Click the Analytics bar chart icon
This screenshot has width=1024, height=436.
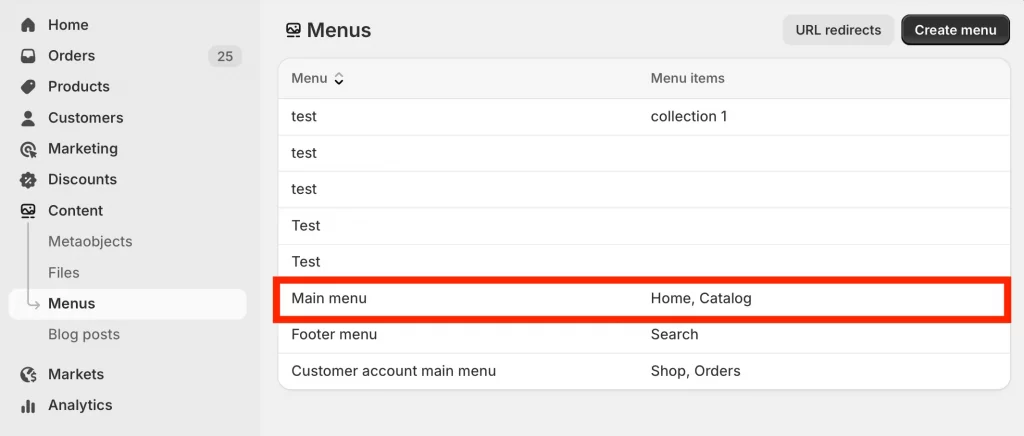tap(28, 406)
